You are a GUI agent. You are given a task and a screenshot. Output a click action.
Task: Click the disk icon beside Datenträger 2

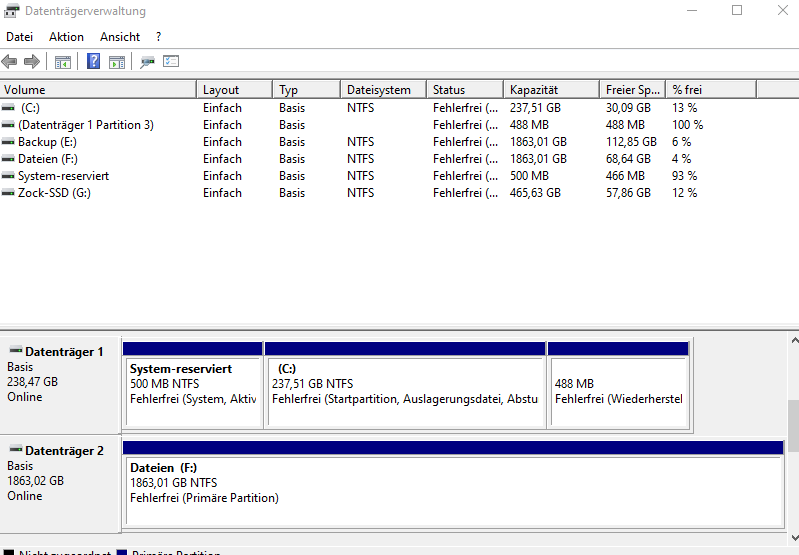click(16, 449)
